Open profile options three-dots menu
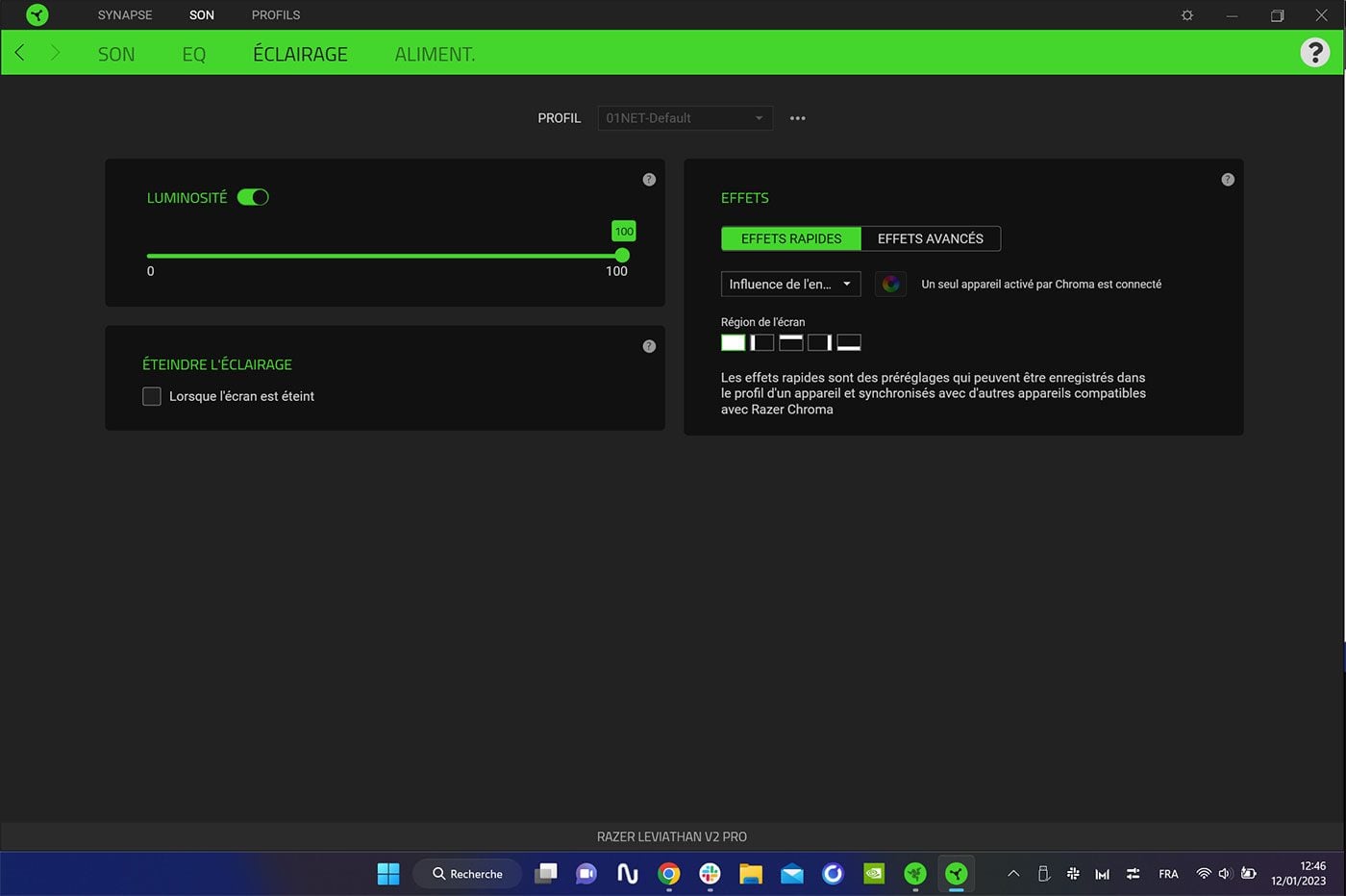The image size is (1346, 896). pos(797,118)
